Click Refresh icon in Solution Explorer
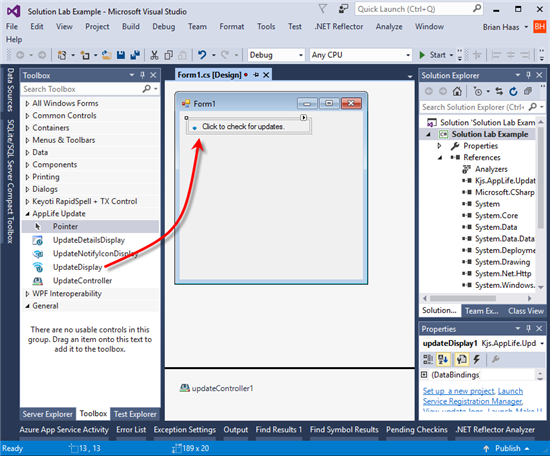Screen dimensions: 550x456 (x=513, y=92)
